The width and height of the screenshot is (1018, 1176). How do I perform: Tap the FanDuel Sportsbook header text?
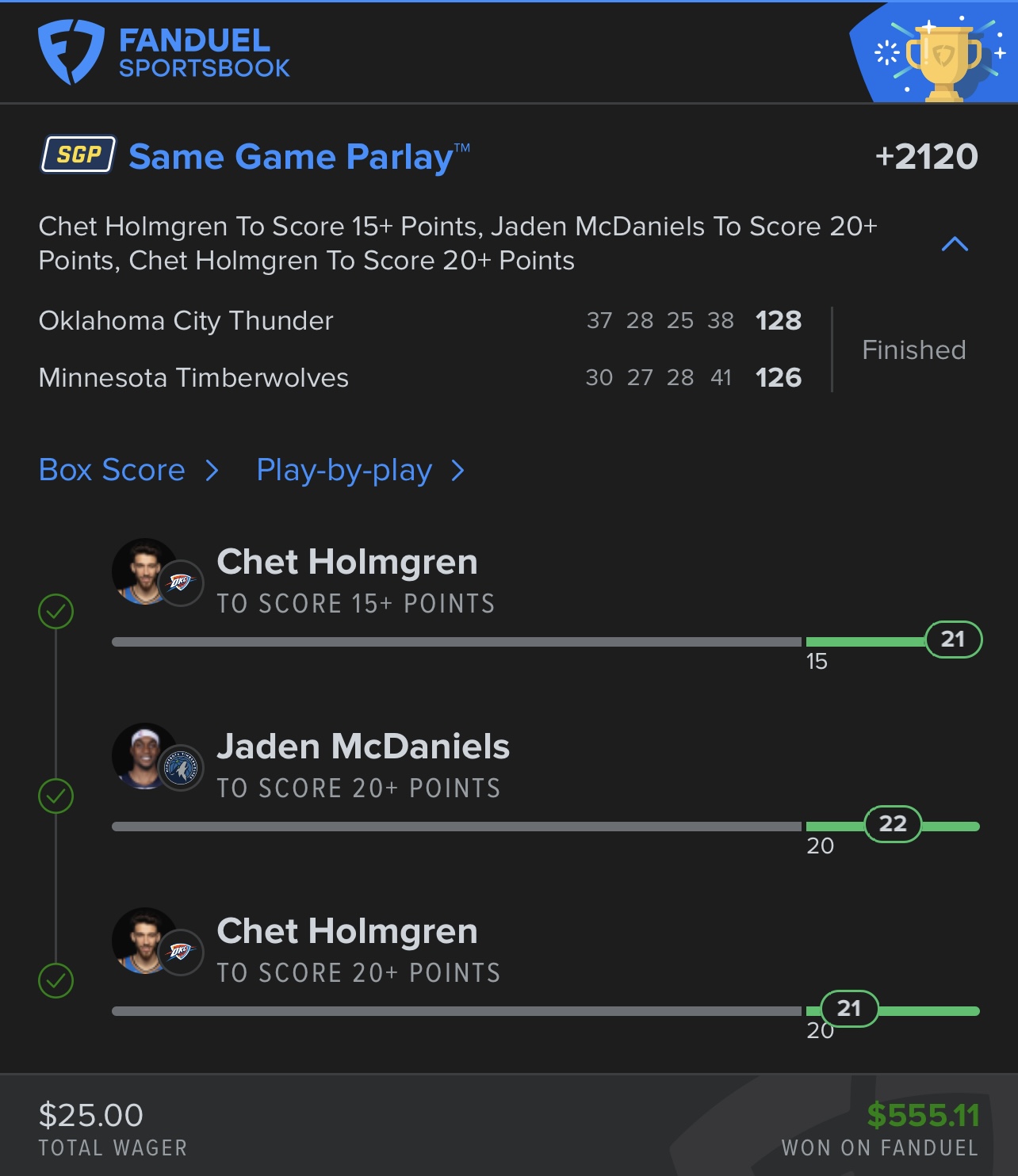tap(204, 53)
